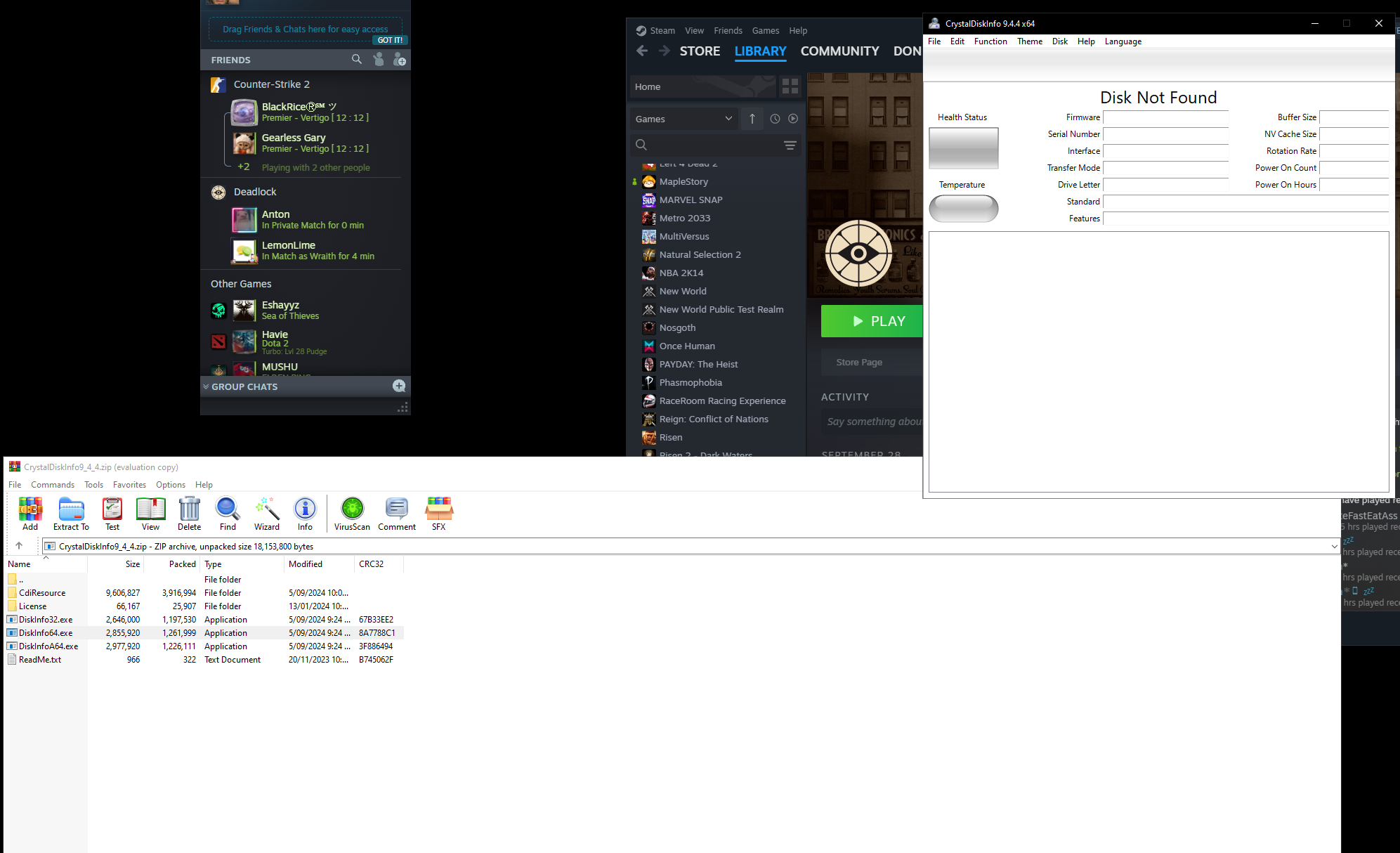Click the VirusScan toolbar icon
Viewport: 1400px width, 853px height.
[352, 514]
